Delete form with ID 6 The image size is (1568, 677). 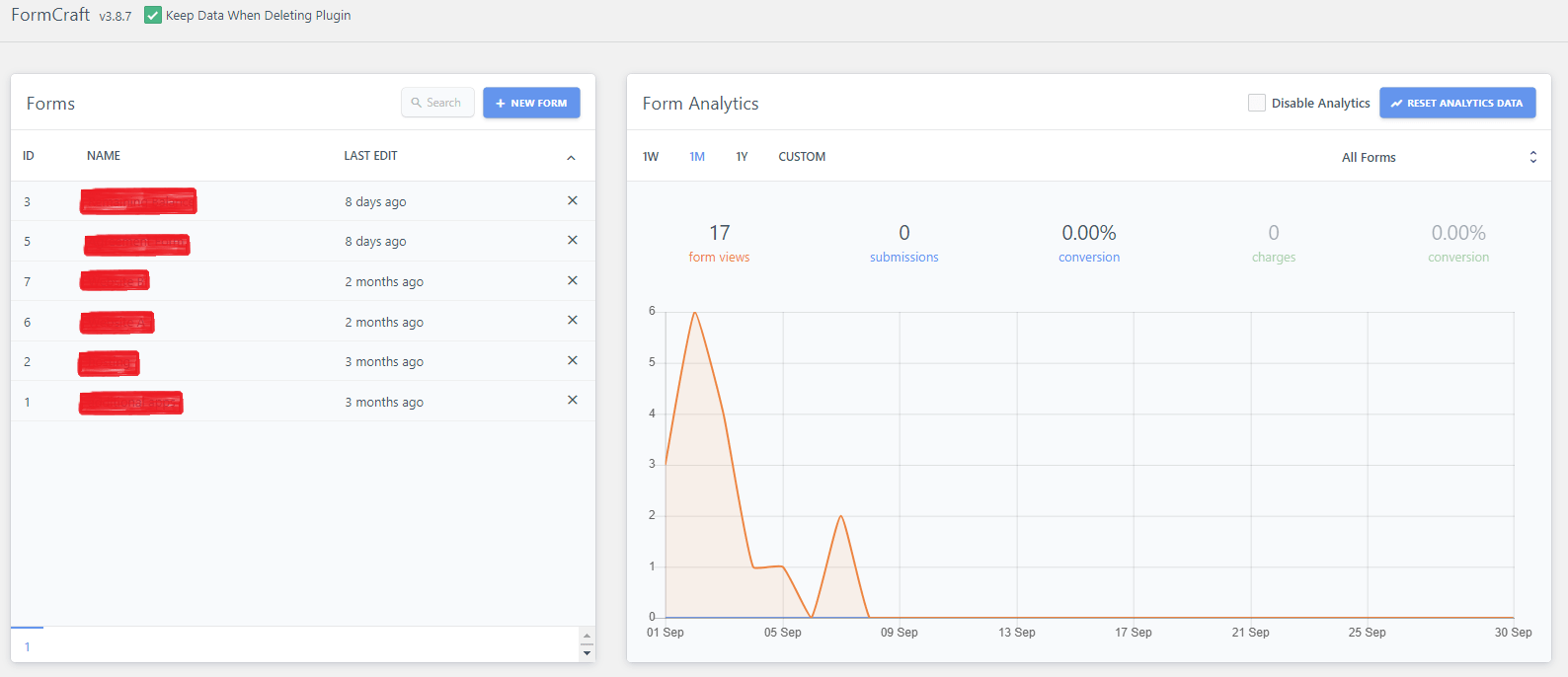point(572,320)
